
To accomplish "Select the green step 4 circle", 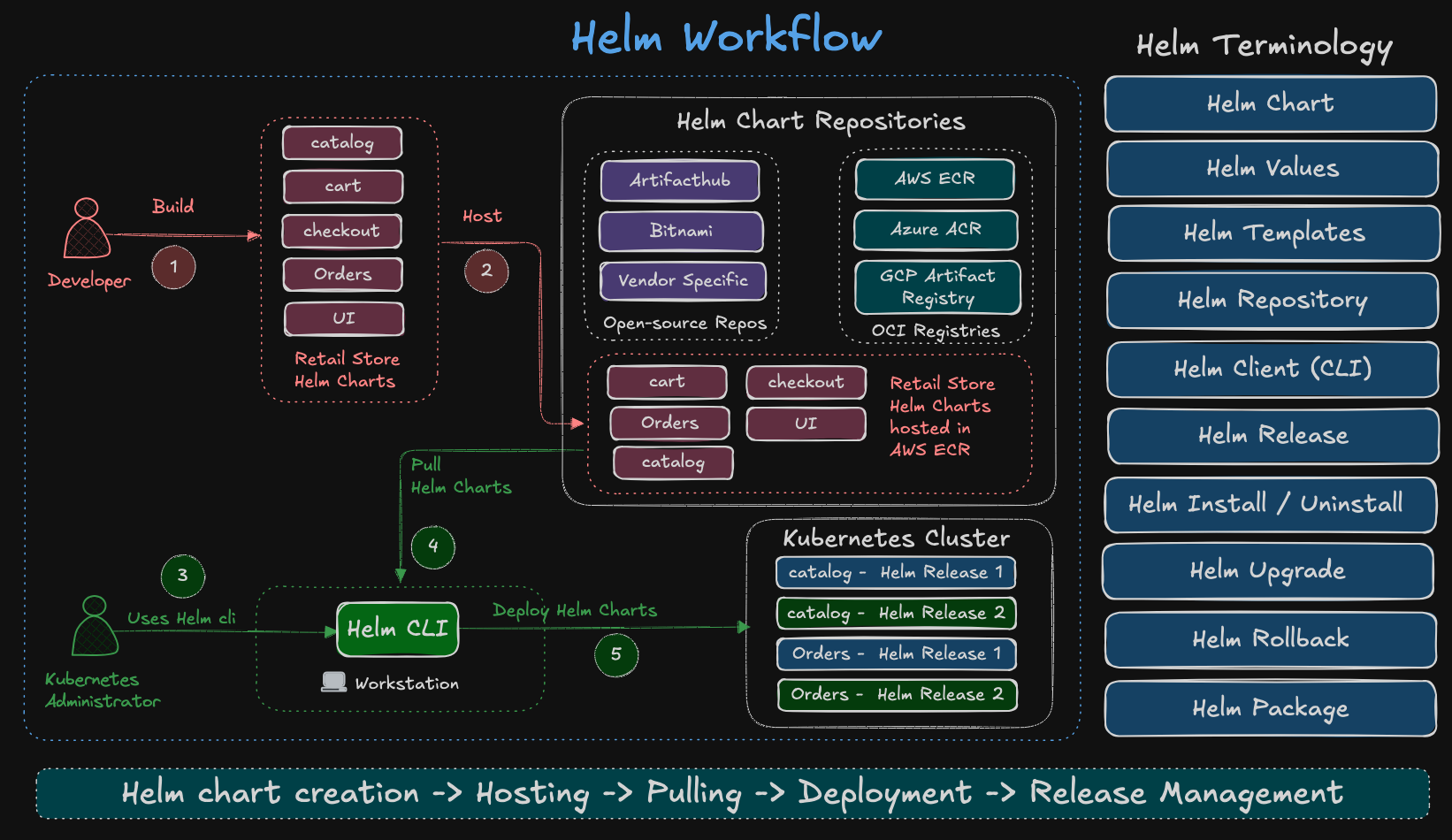I will point(433,546).
